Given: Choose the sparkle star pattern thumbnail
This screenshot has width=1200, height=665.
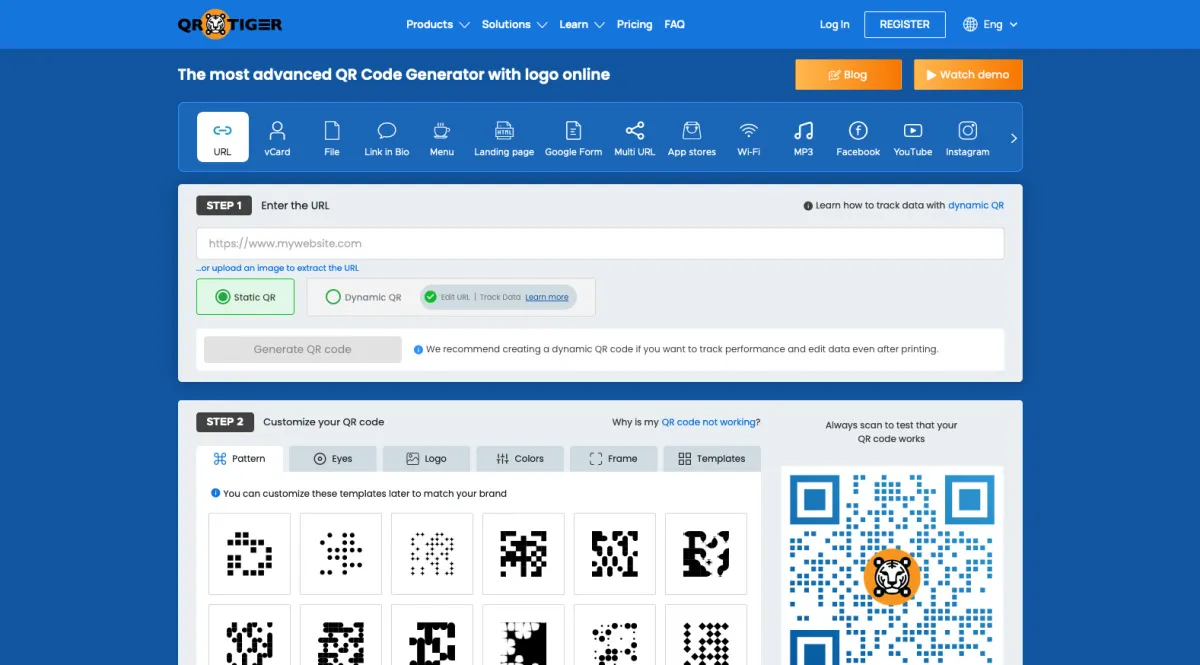Looking at the screenshot, I should [432, 553].
